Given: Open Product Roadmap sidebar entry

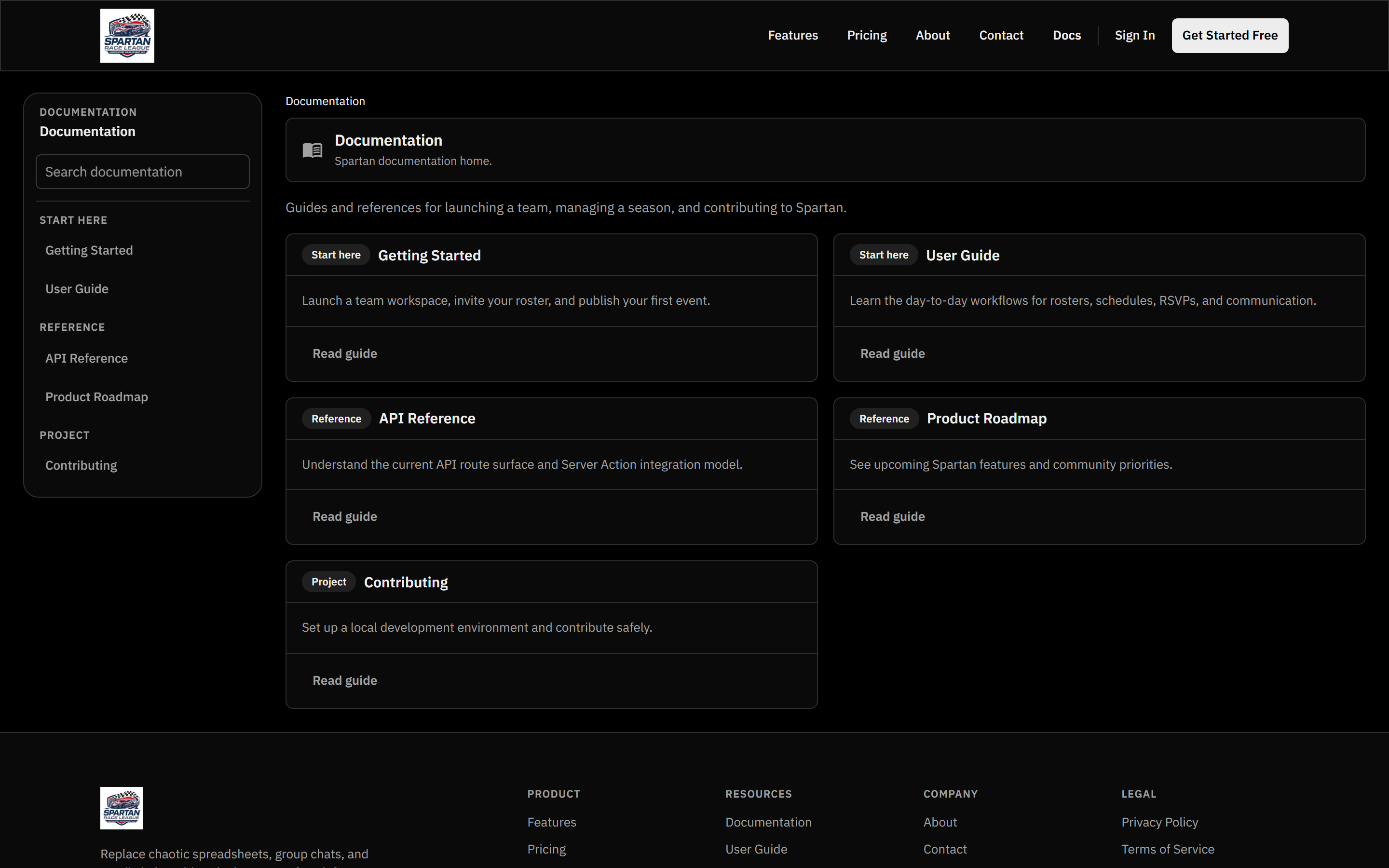Looking at the screenshot, I should pyautogui.click(x=96, y=397).
